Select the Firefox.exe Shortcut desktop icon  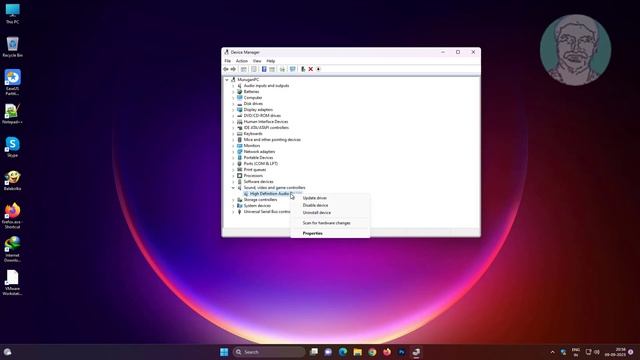coord(12,216)
